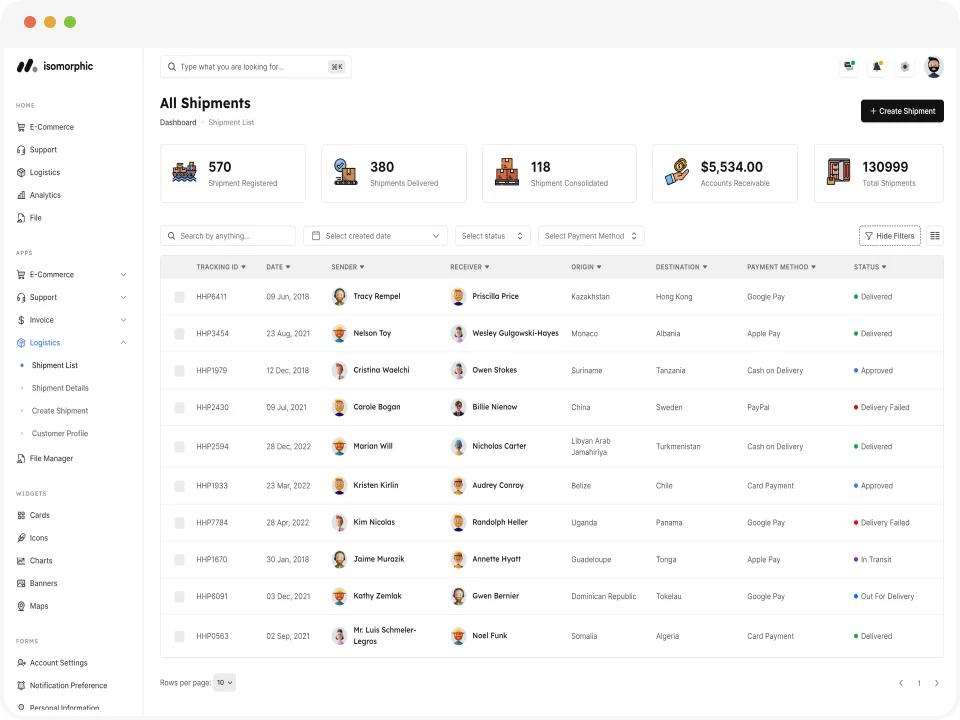Select checkbox for shipment HHP2594
The width and height of the screenshot is (960, 720).
(179, 446)
